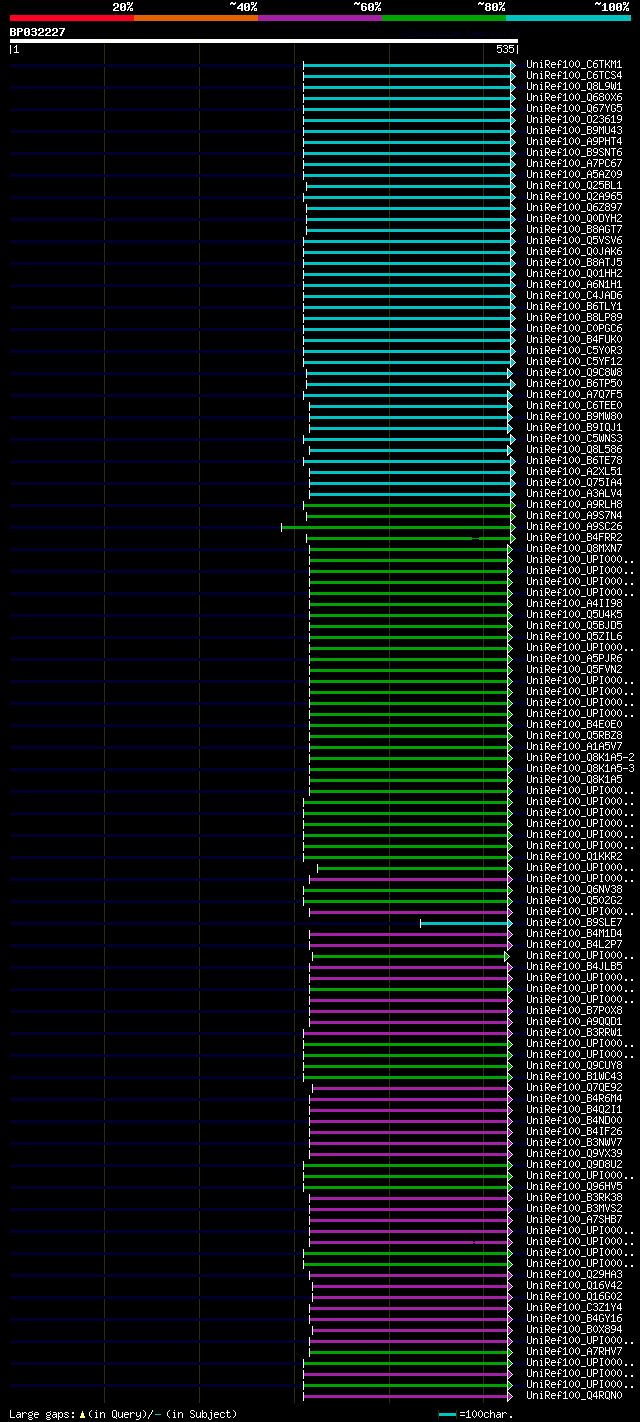
Task: Select the UniRef100_C5WNS3 label
Action: pos(574,438)
